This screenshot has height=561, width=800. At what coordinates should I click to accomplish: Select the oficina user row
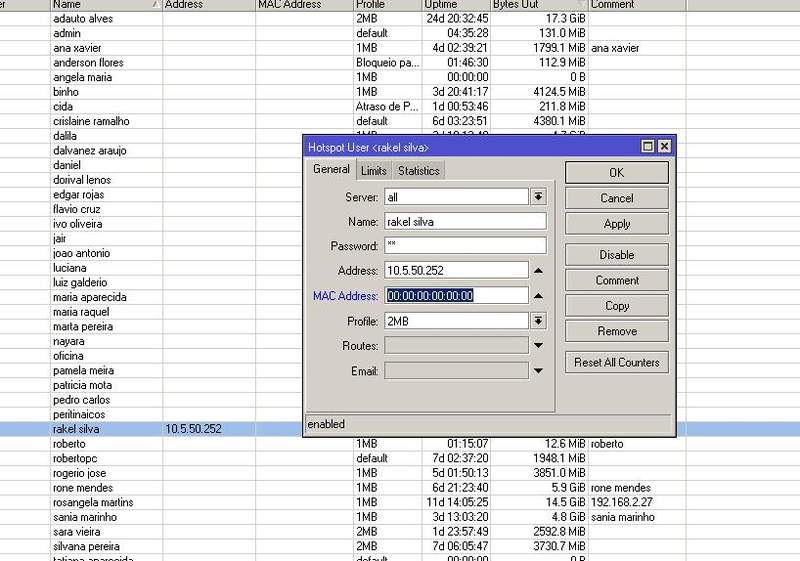(151, 356)
